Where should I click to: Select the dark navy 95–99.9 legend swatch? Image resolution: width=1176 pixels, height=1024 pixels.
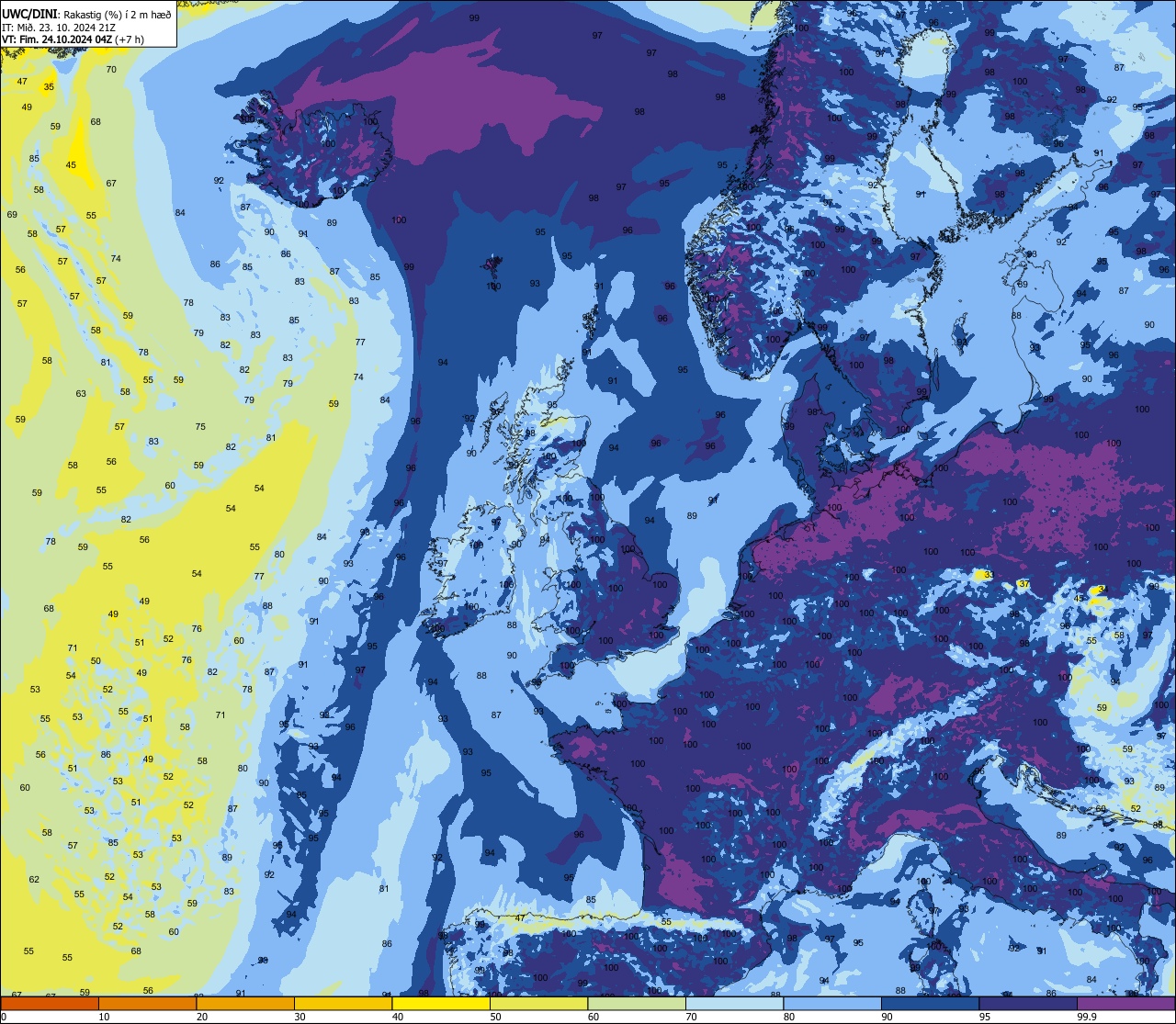[x=1028, y=1003]
